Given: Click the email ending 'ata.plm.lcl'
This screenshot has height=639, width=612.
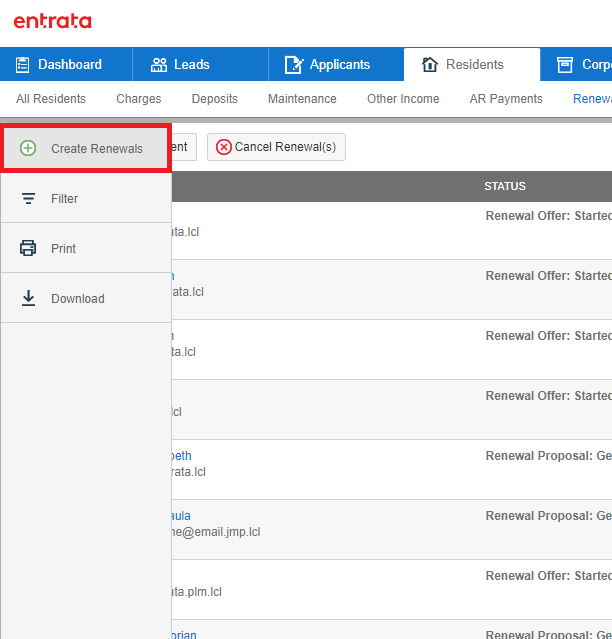Looking at the screenshot, I should (197, 592).
